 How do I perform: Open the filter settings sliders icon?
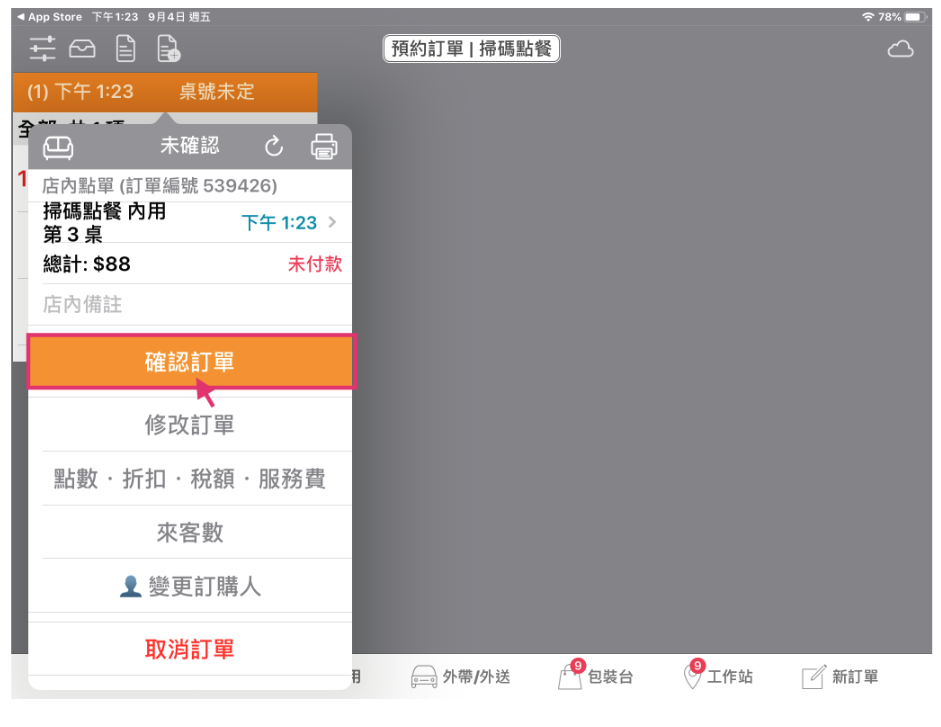42,48
